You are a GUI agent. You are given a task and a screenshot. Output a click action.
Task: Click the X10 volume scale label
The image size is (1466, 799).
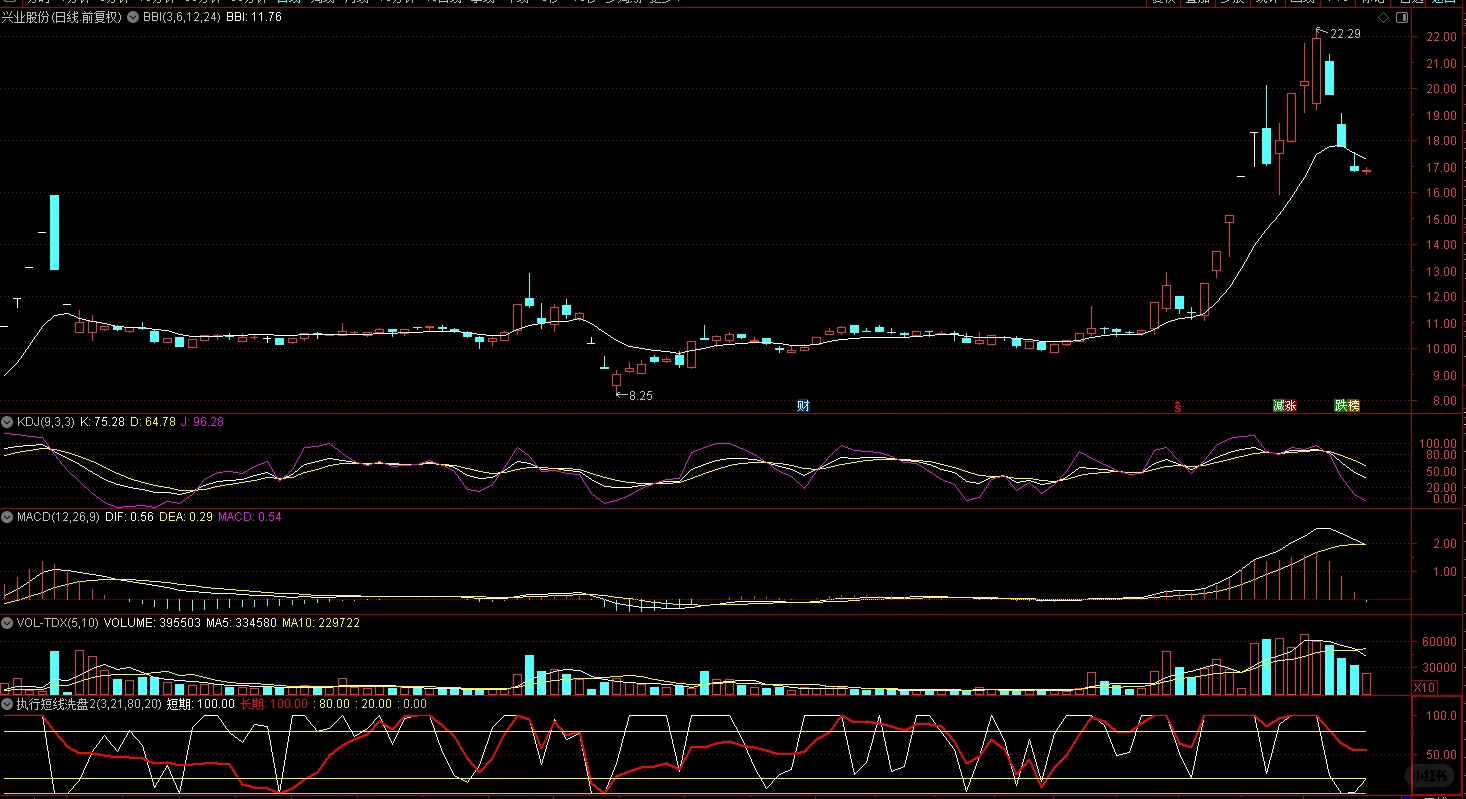pyautogui.click(x=1424, y=687)
